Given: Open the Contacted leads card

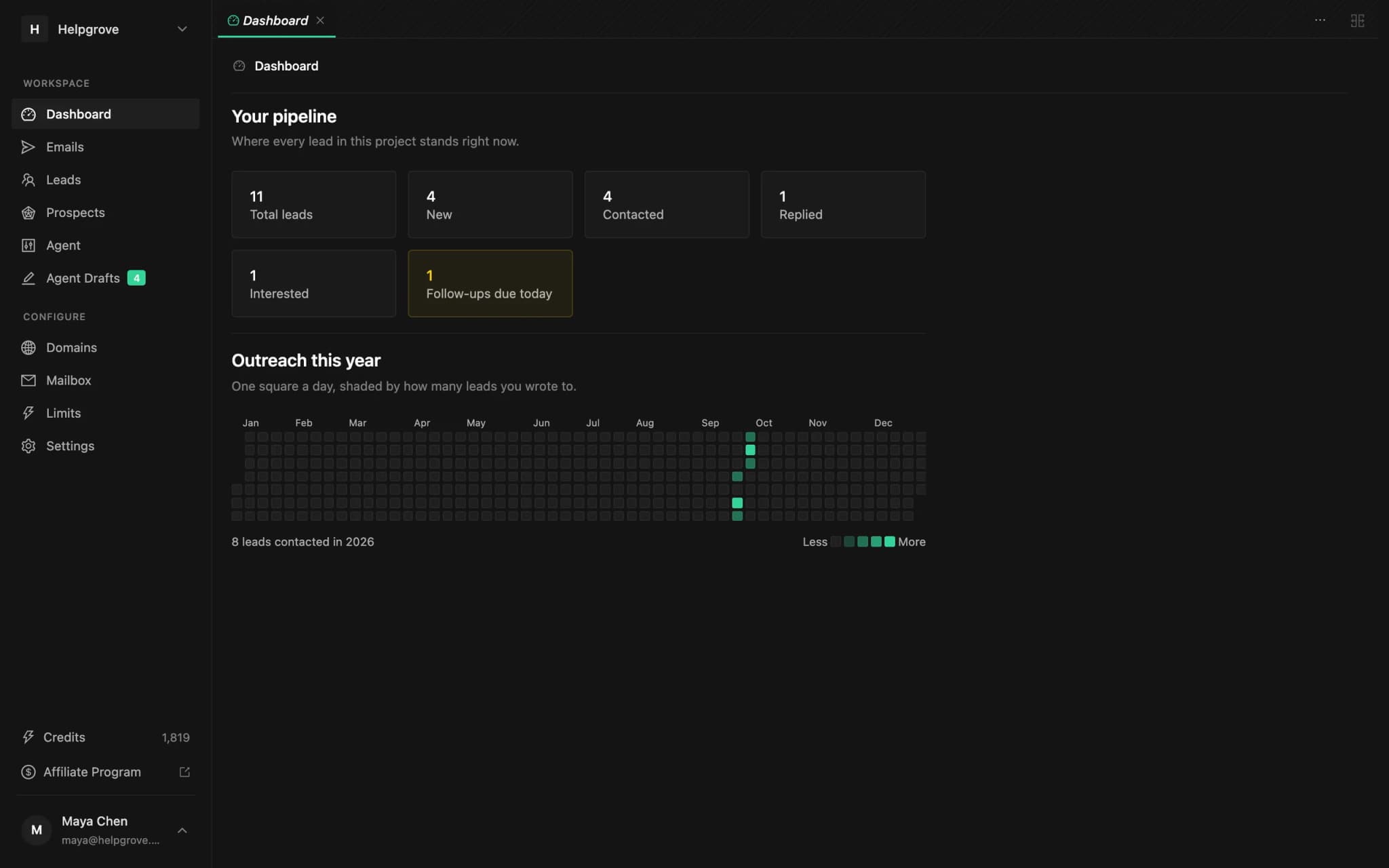Looking at the screenshot, I should [x=667, y=204].
